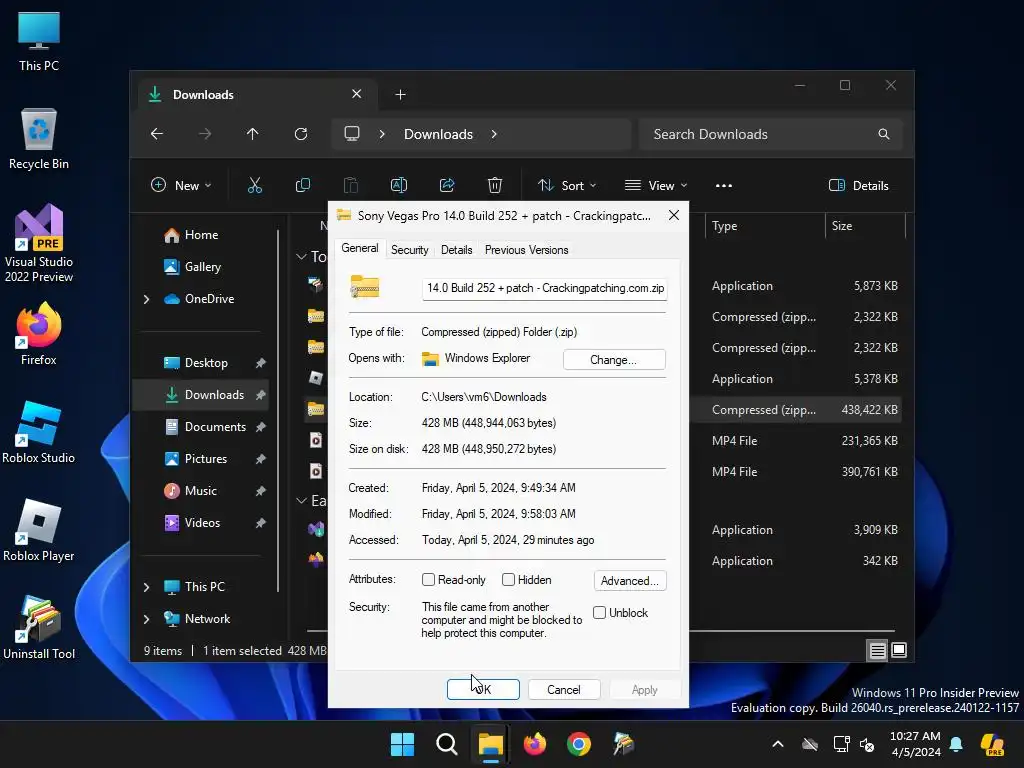Check the Unblock security checkbox
Image resolution: width=1024 pixels, height=768 pixels.
click(600, 613)
